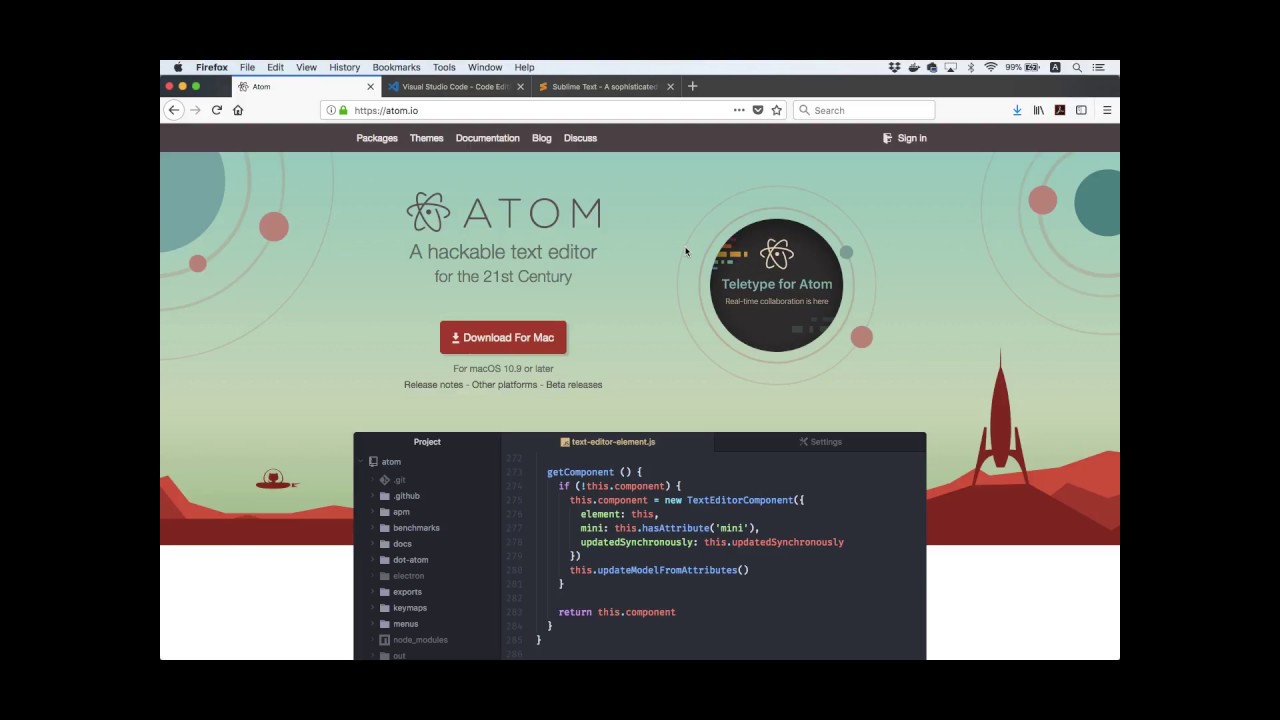Select the node_modules tree entry
The width and height of the screenshot is (1280, 720).
pyautogui.click(x=420, y=640)
